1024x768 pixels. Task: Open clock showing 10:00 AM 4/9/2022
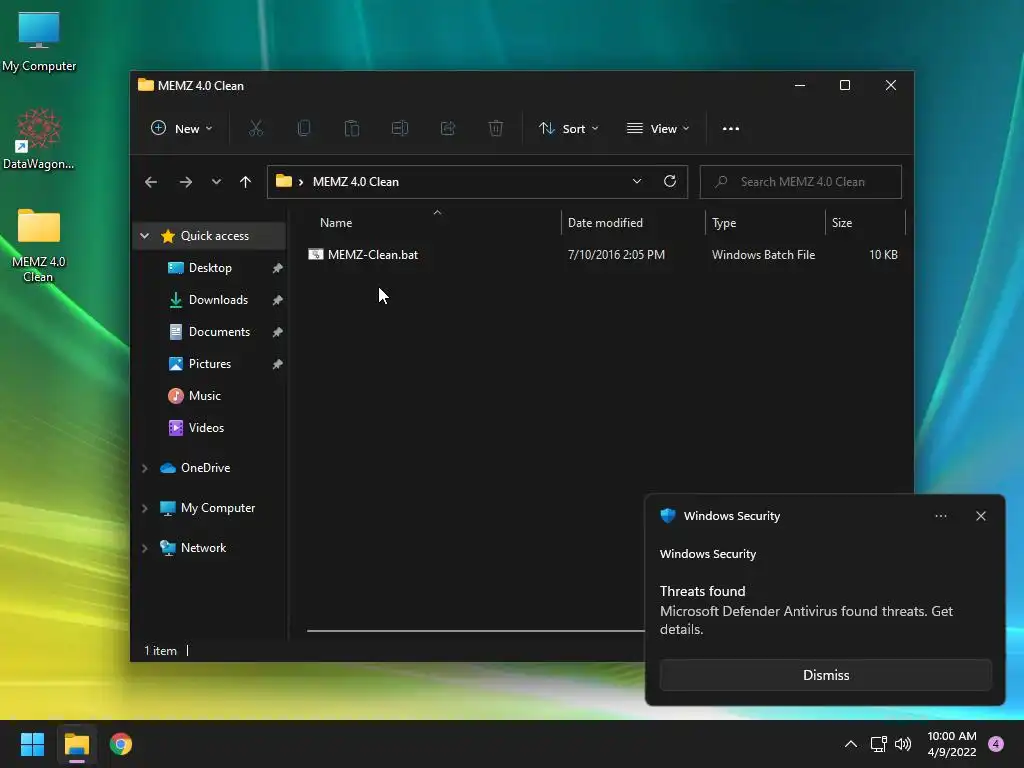pos(952,744)
